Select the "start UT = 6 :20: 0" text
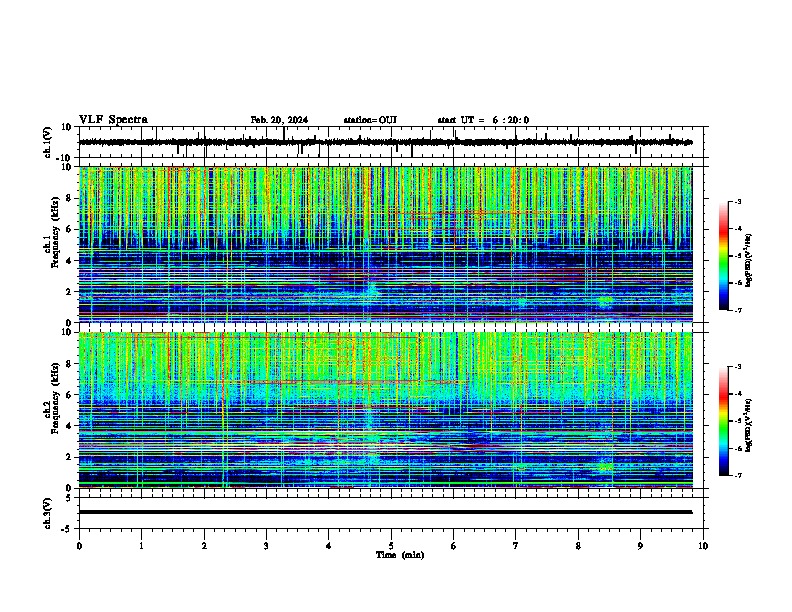The image size is (792, 612). pos(483,120)
